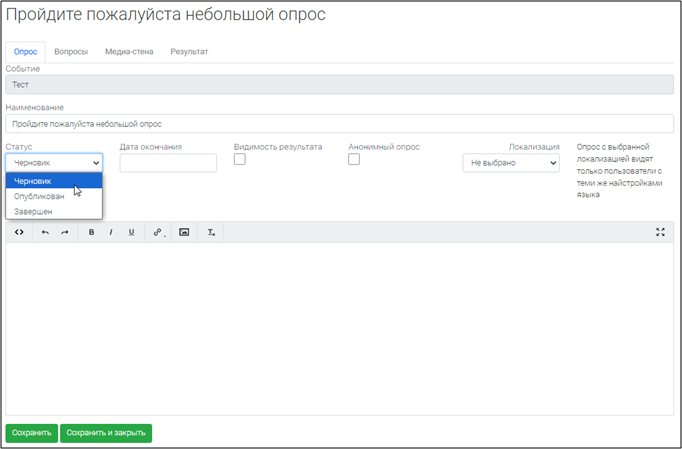The height and width of the screenshot is (449, 682).
Task: Click the Сохранить button
Action: click(31, 433)
